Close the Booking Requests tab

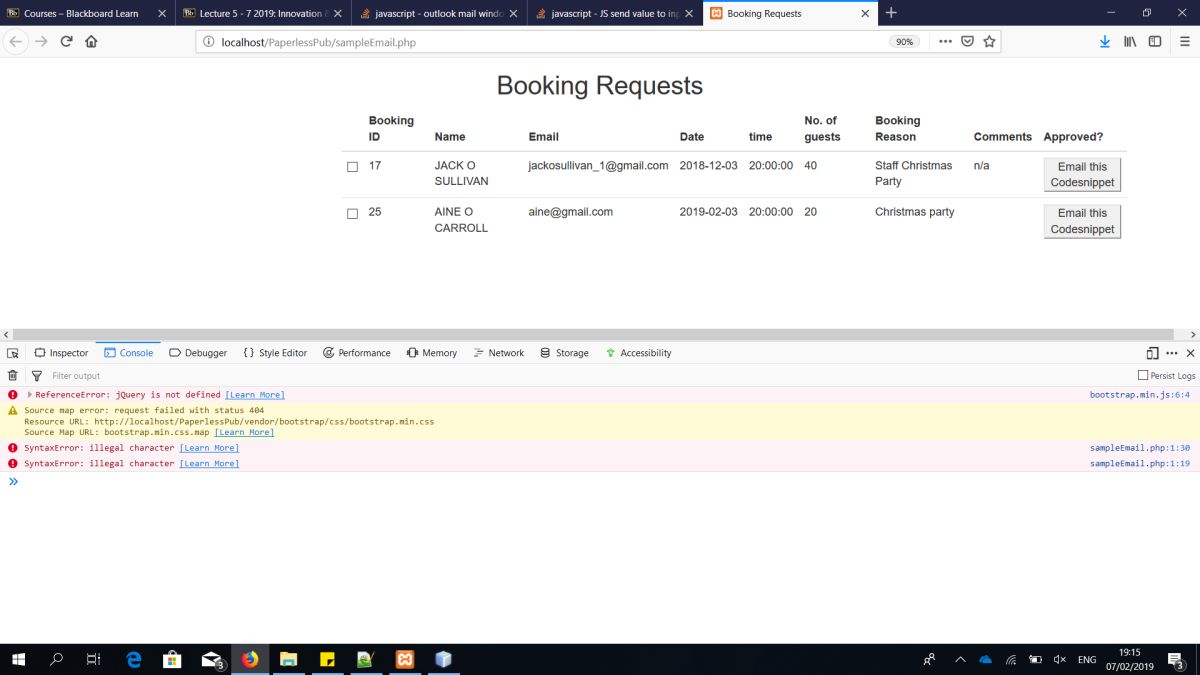(866, 14)
